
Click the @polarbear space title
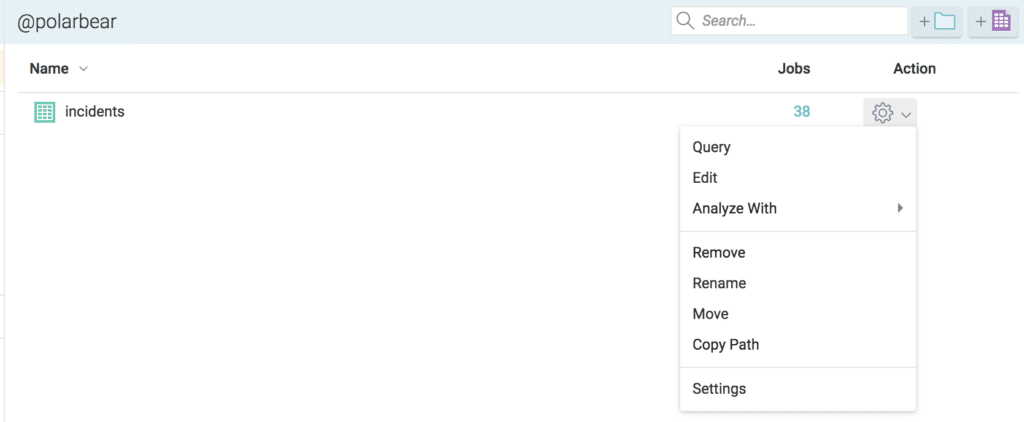pos(67,22)
